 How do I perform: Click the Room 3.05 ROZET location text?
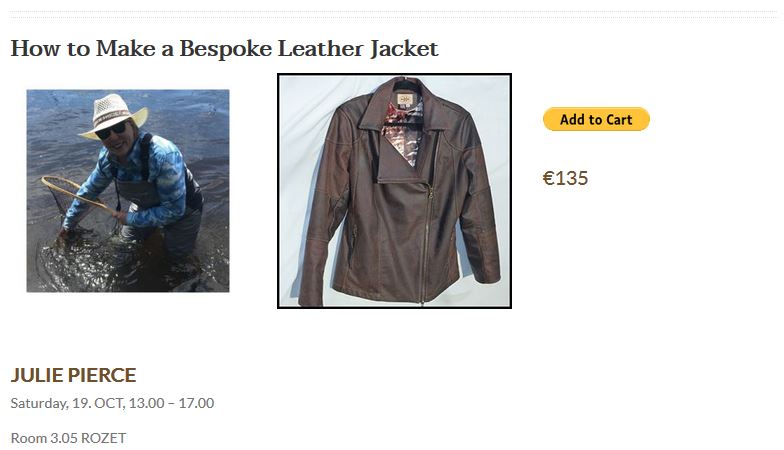pos(68,438)
